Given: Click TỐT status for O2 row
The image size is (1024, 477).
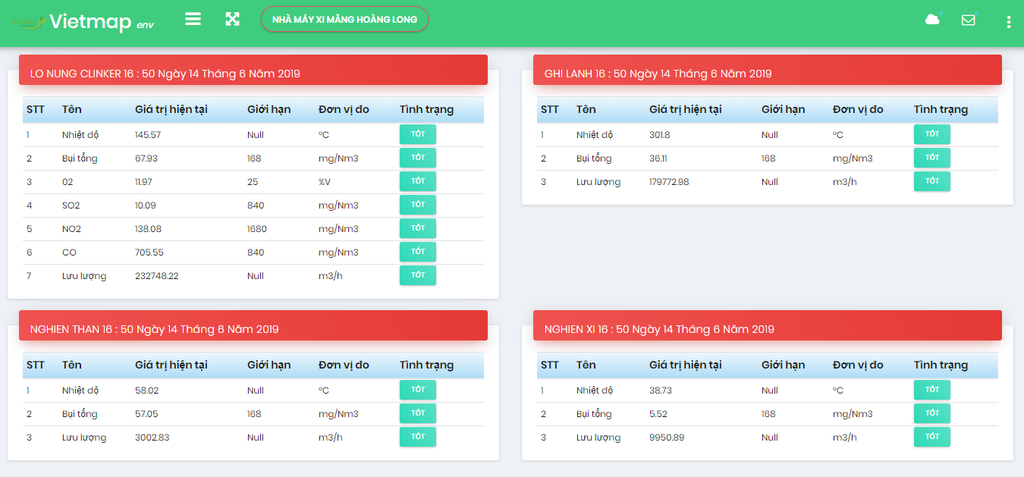Looking at the screenshot, I should pos(418,181).
